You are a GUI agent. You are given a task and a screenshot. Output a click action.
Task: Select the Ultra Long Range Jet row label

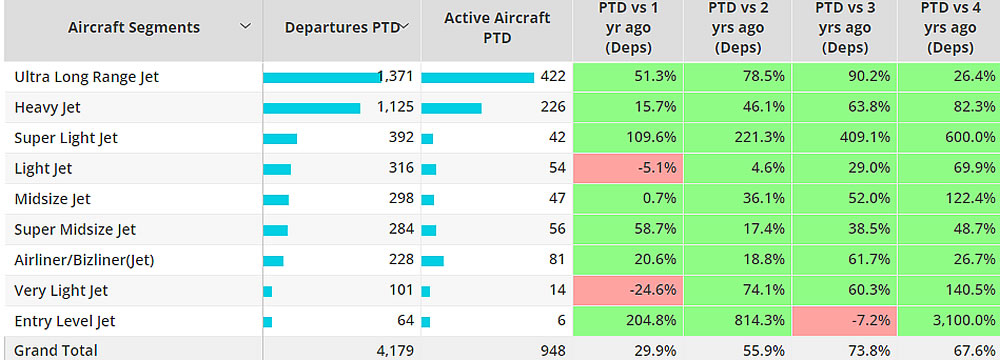[87, 77]
